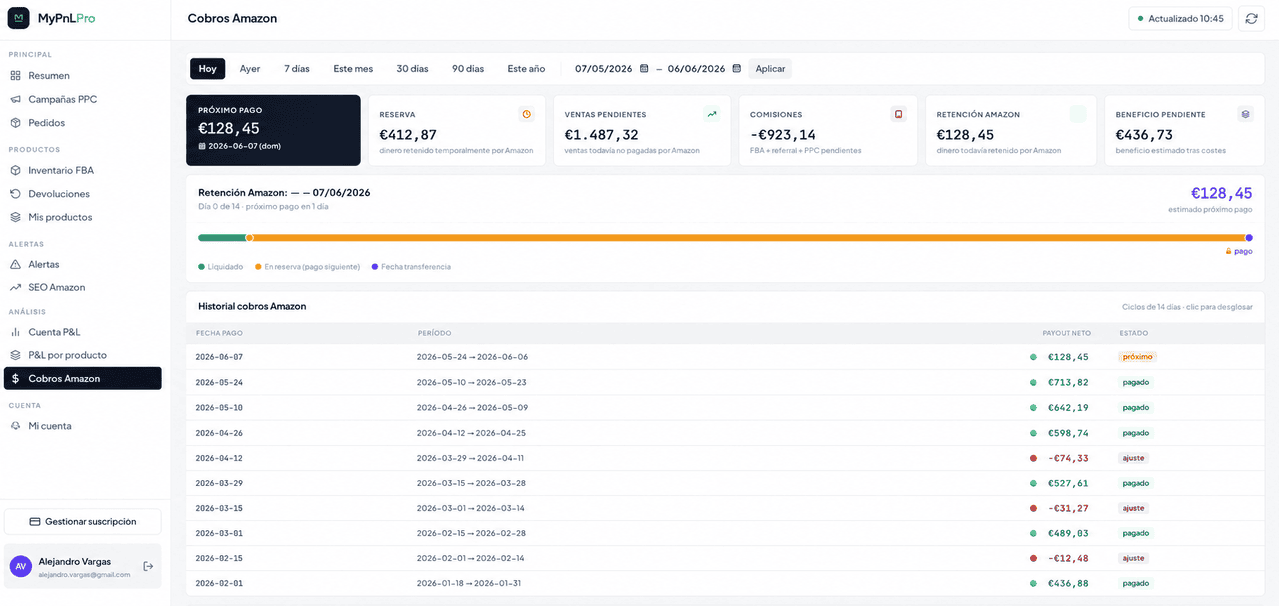This screenshot has width=1279, height=606.
Task: Click the refresh icon button
Action: (x=1251, y=18)
